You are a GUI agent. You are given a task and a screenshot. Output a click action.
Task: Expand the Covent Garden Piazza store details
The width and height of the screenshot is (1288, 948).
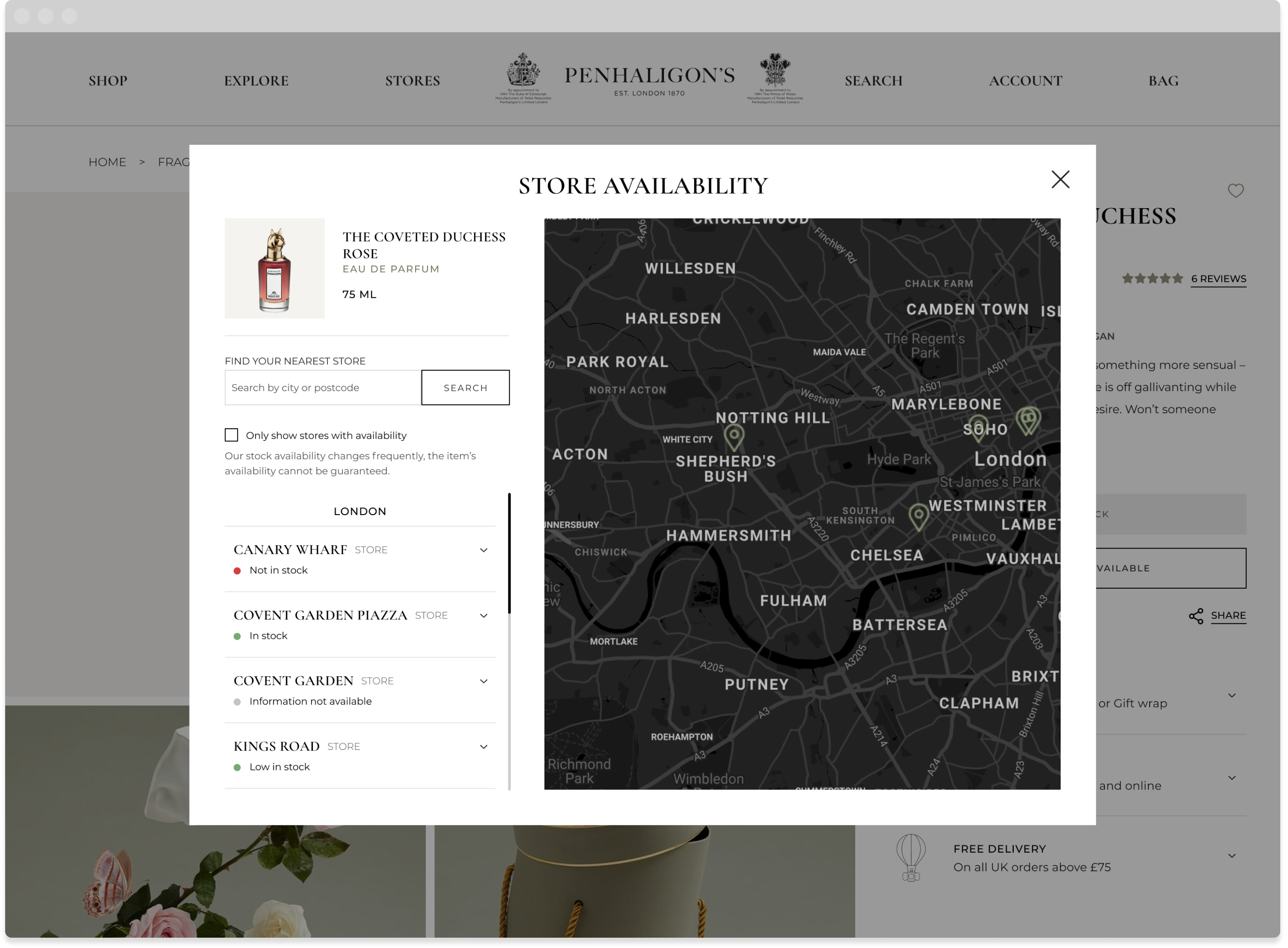(483, 615)
